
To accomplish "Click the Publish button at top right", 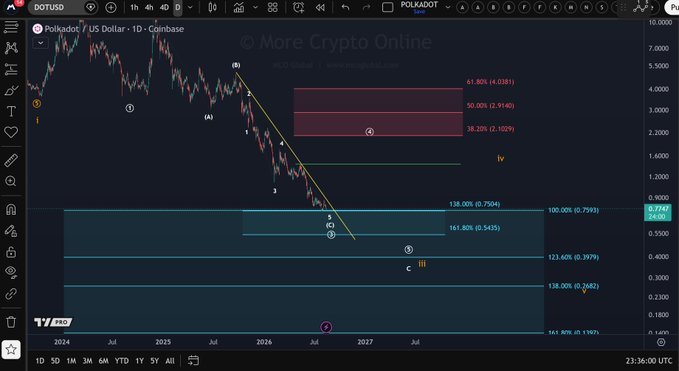I will 672,7.
